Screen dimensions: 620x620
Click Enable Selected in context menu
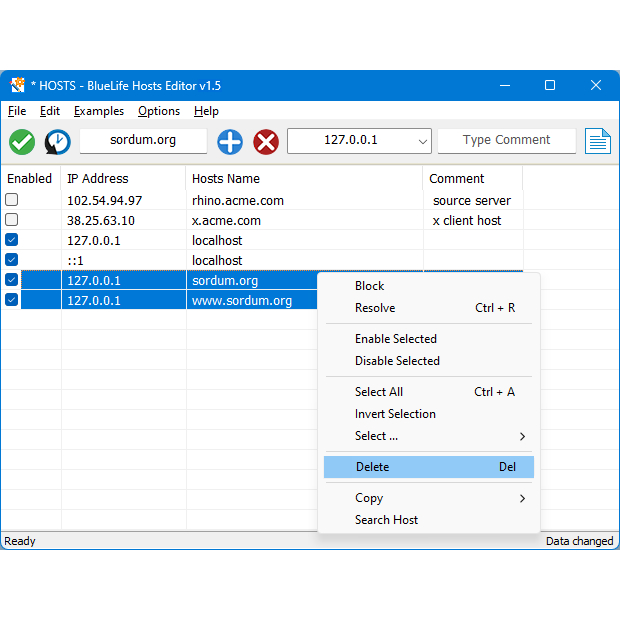pyautogui.click(x=429, y=339)
